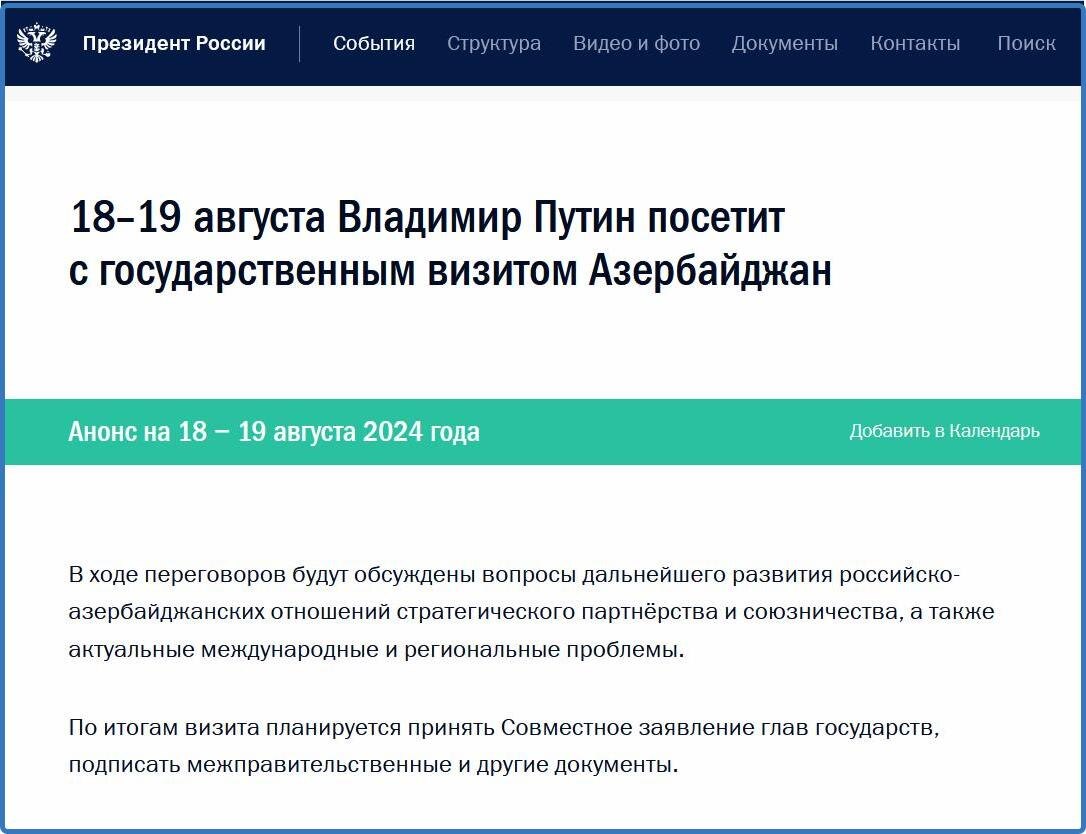Open the Контакты page

pyautogui.click(x=916, y=44)
